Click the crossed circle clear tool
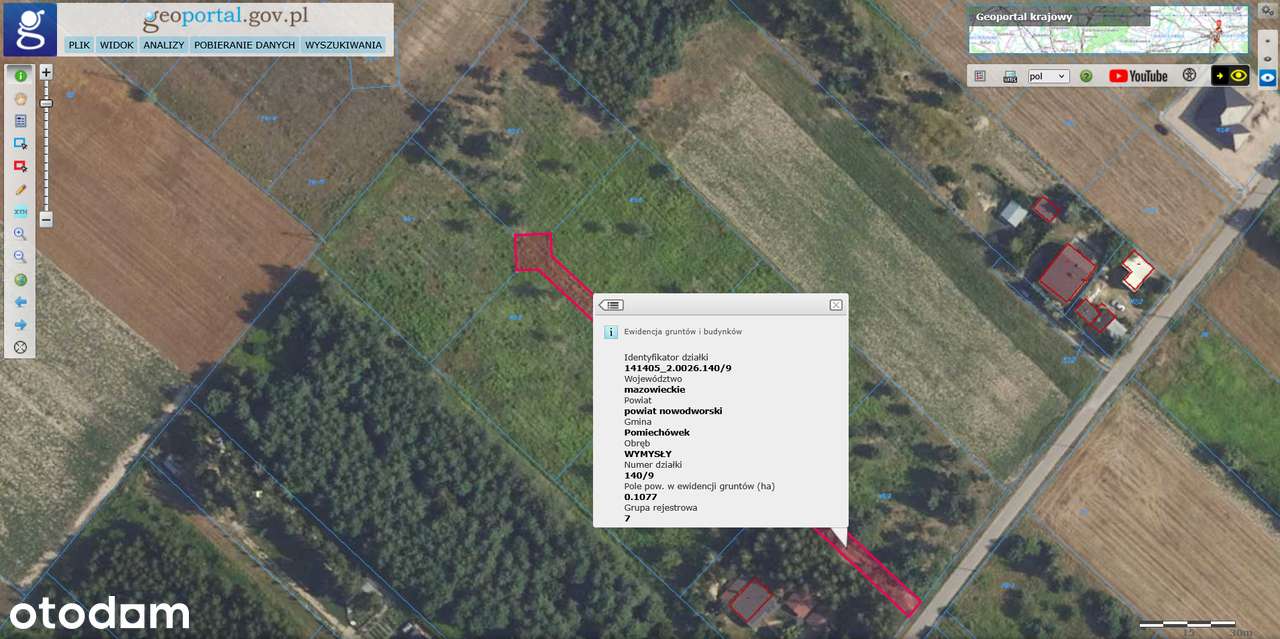Screen dimensions: 1280x639 click(x=20, y=348)
